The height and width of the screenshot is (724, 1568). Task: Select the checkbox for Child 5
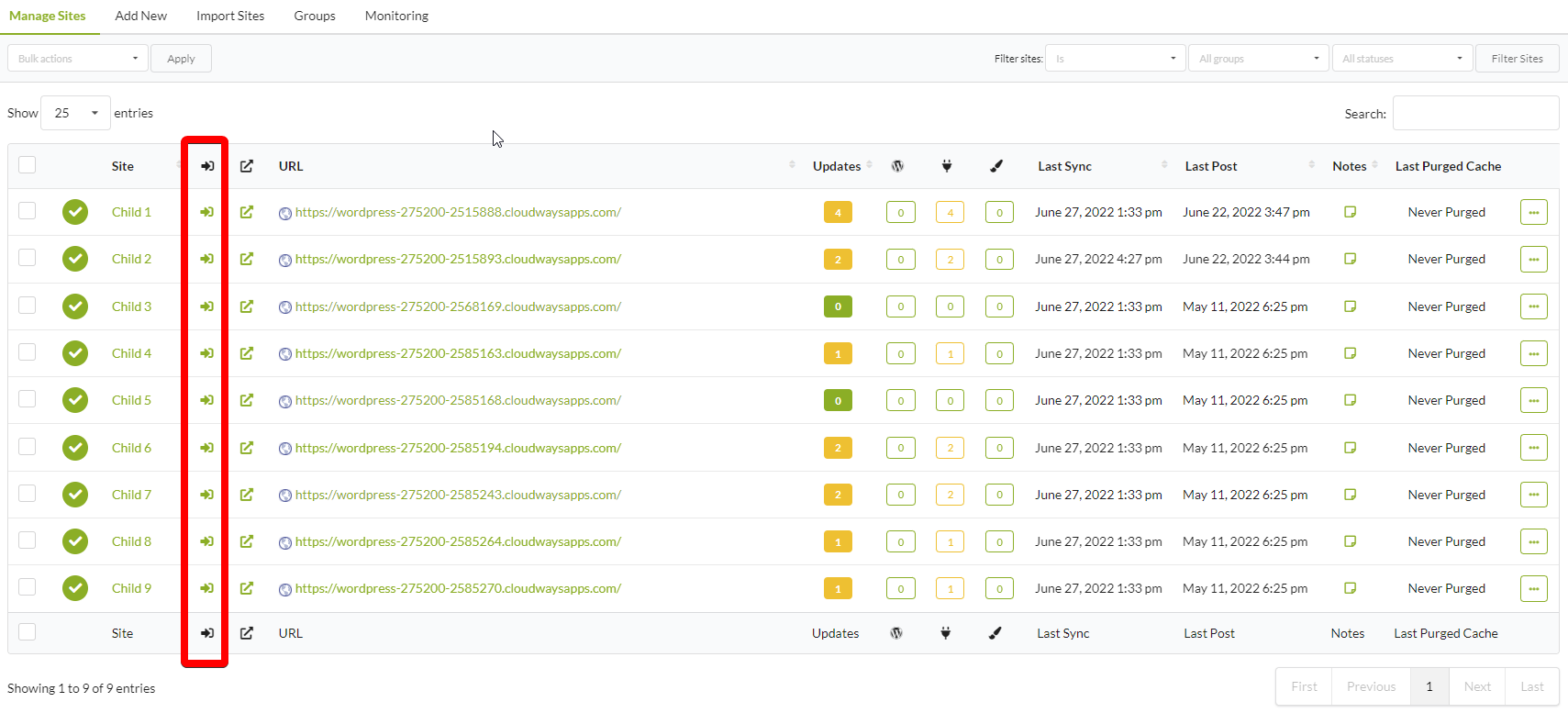pyautogui.click(x=28, y=398)
